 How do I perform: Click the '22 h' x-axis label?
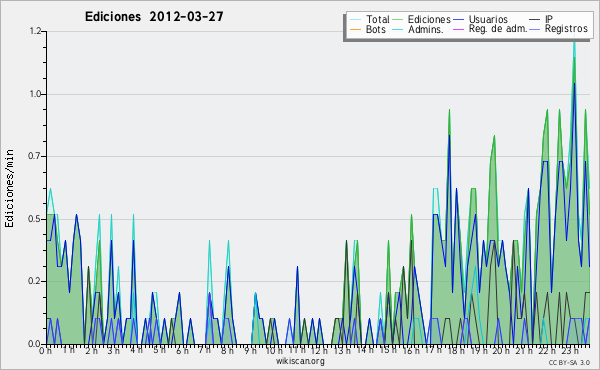pyautogui.click(x=546, y=351)
